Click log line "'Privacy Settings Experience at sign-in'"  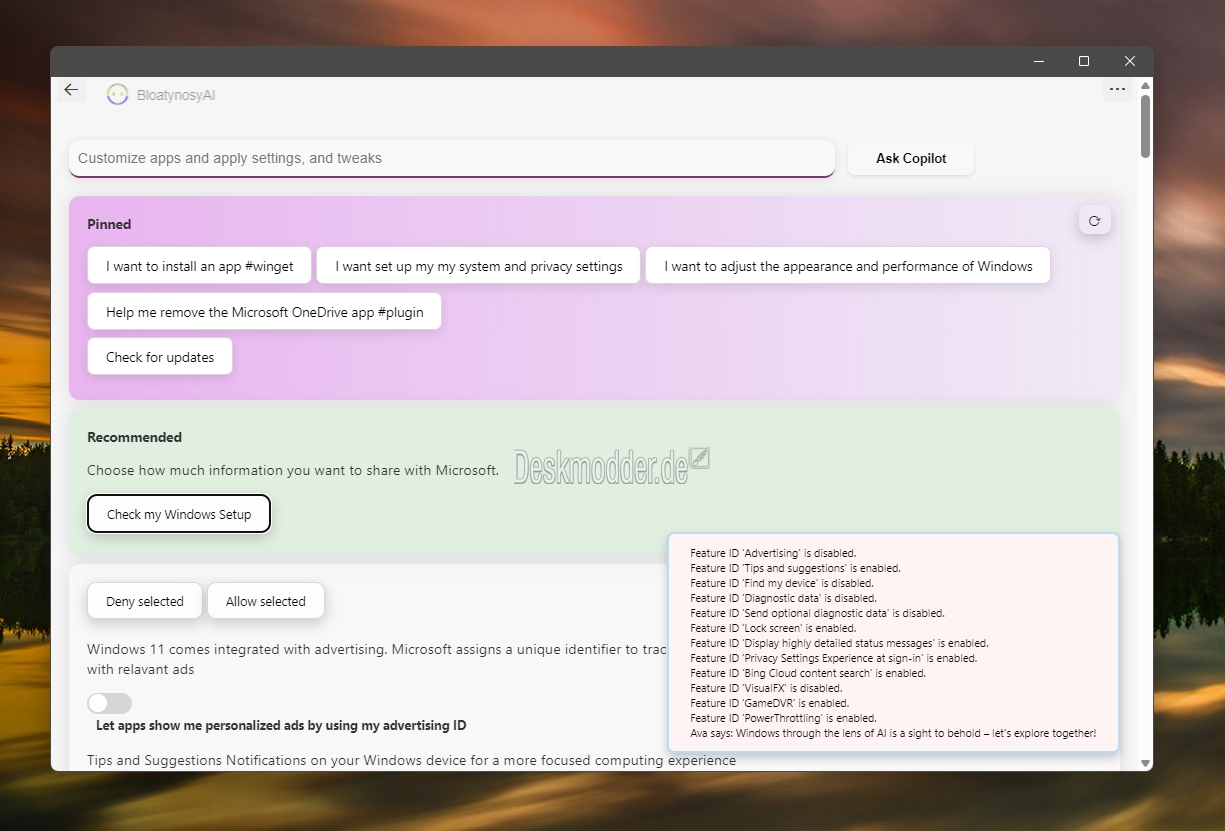pos(834,658)
